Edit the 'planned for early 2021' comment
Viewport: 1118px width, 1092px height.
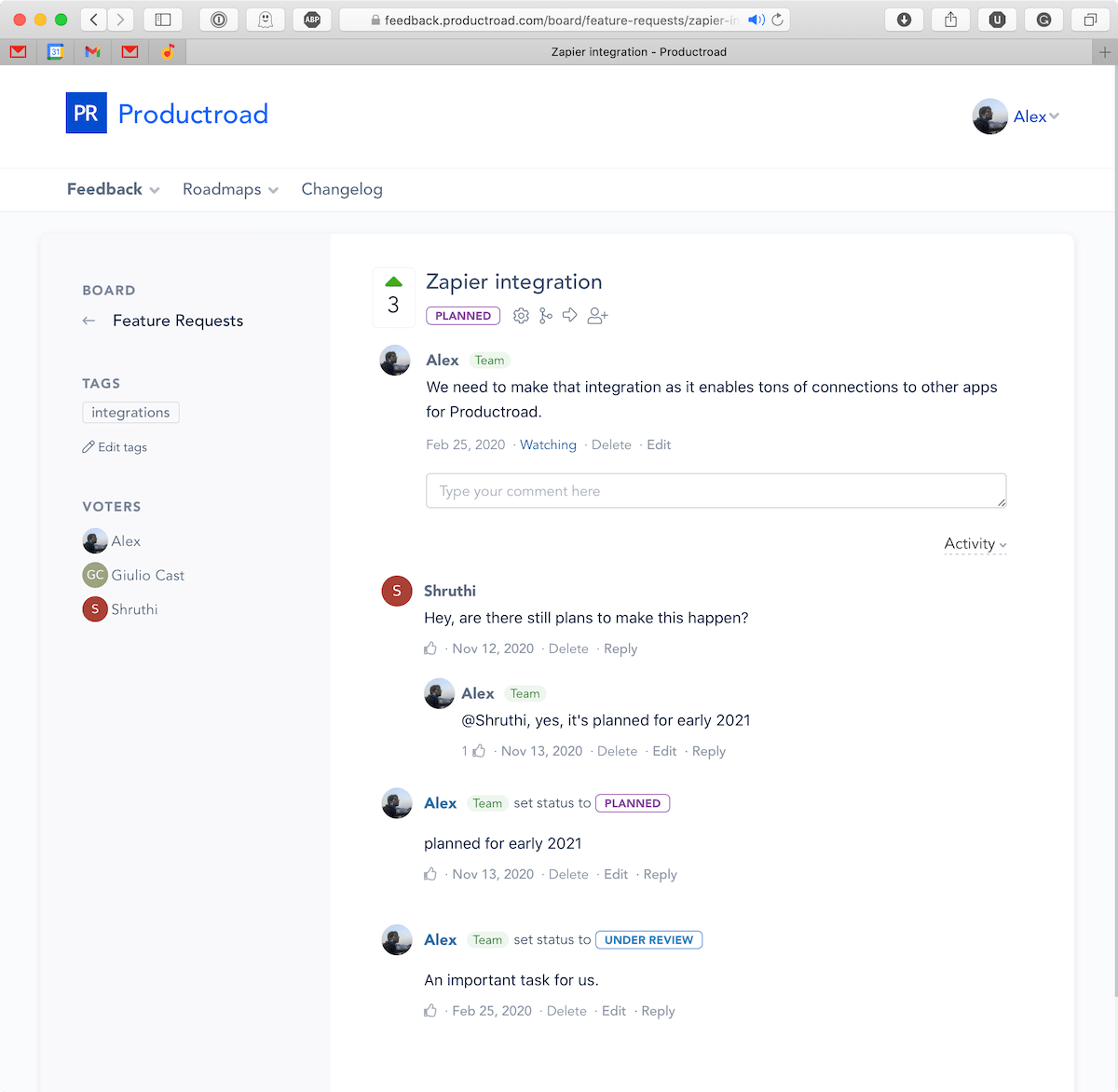pyautogui.click(x=616, y=874)
